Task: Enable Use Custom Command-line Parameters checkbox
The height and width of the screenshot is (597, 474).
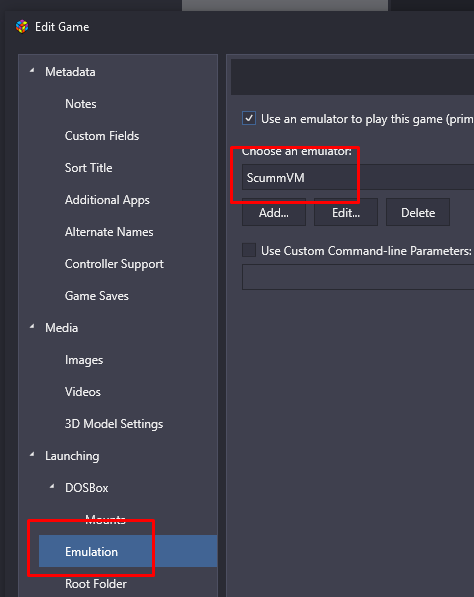Action: [249, 250]
